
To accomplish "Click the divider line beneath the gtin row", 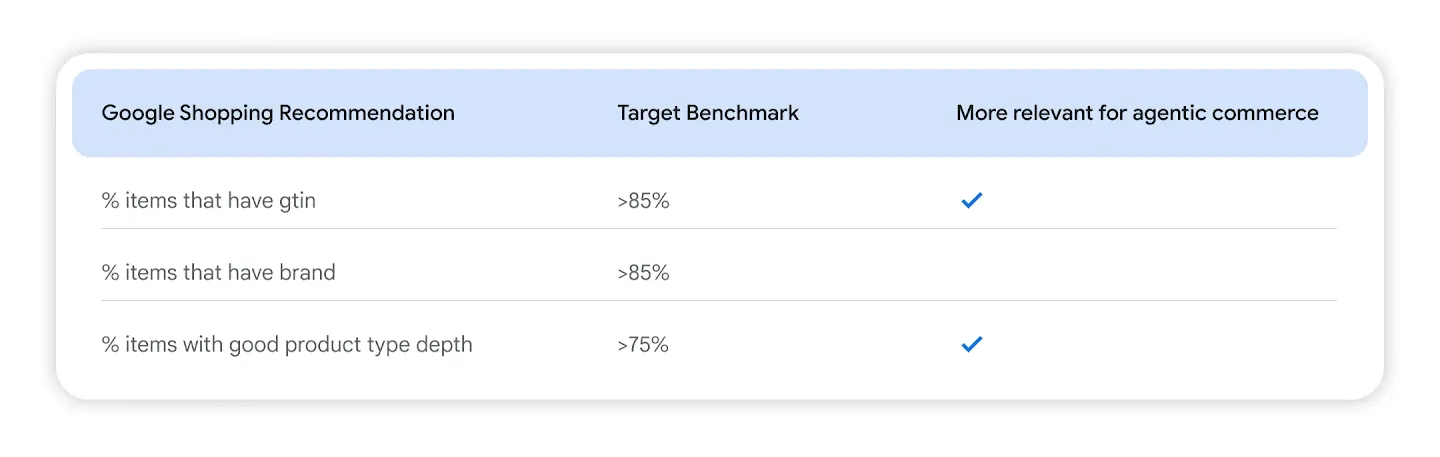I will click(x=719, y=228).
